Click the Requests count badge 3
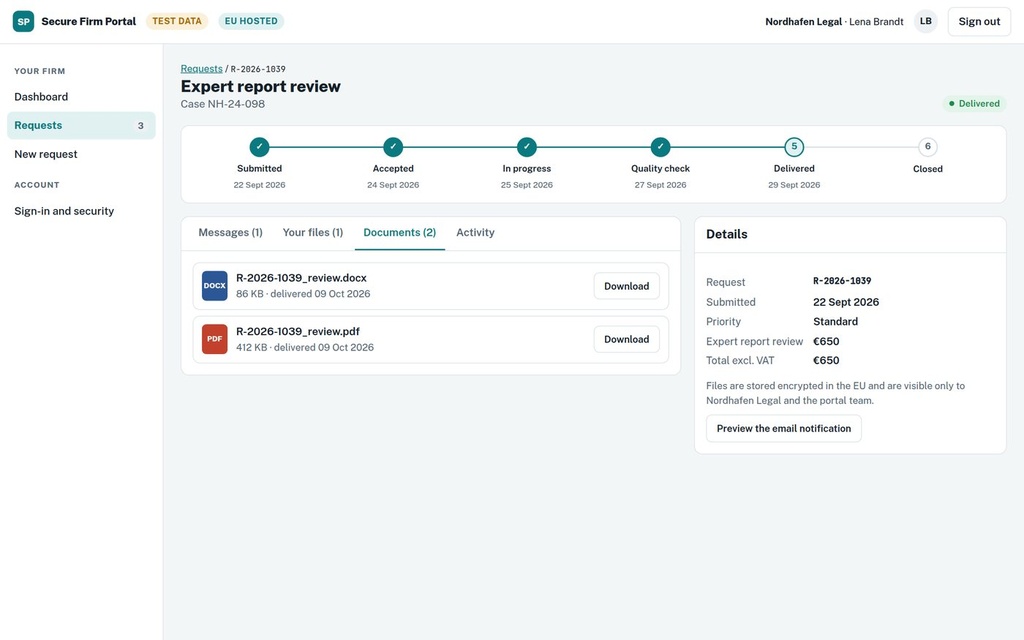 coord(140,125)
